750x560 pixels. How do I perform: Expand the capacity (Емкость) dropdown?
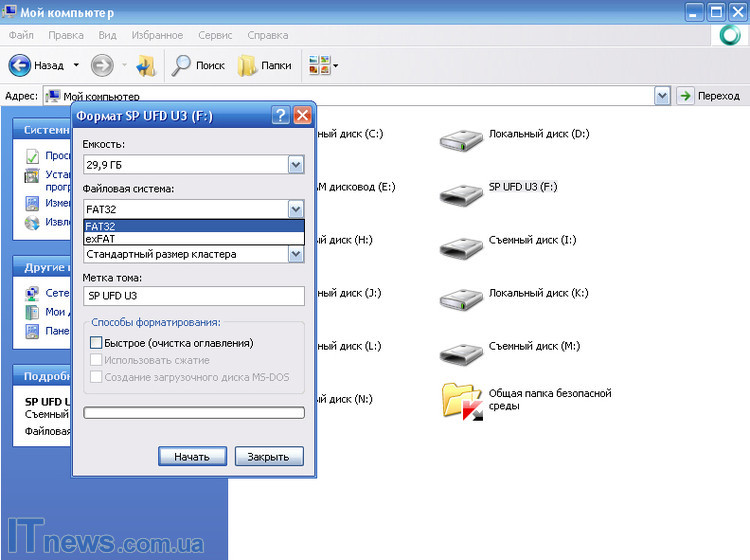pyautogui.click(x=295, y=165)
